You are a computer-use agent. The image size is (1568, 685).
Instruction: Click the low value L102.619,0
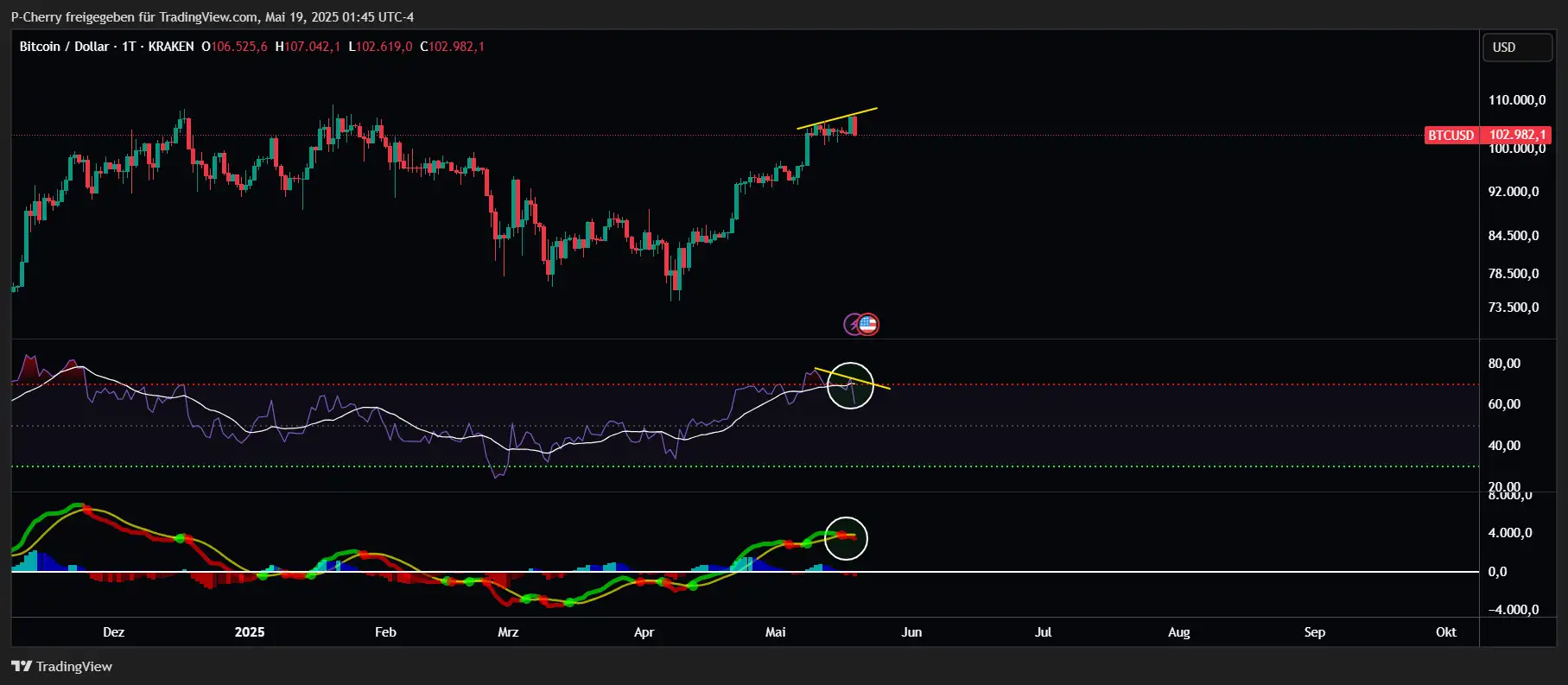[380, 47]
